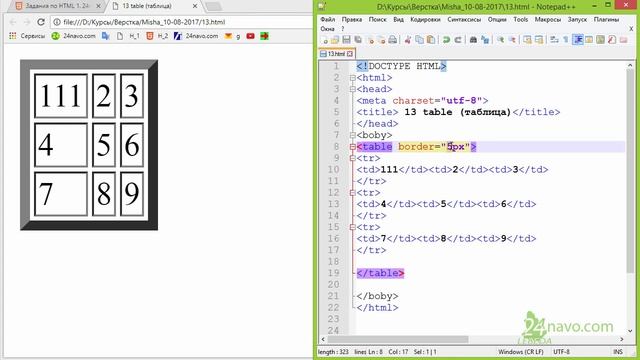Click the Windows (CR LF) status bar entry
The image size is (640, 360).
(520, 351)
